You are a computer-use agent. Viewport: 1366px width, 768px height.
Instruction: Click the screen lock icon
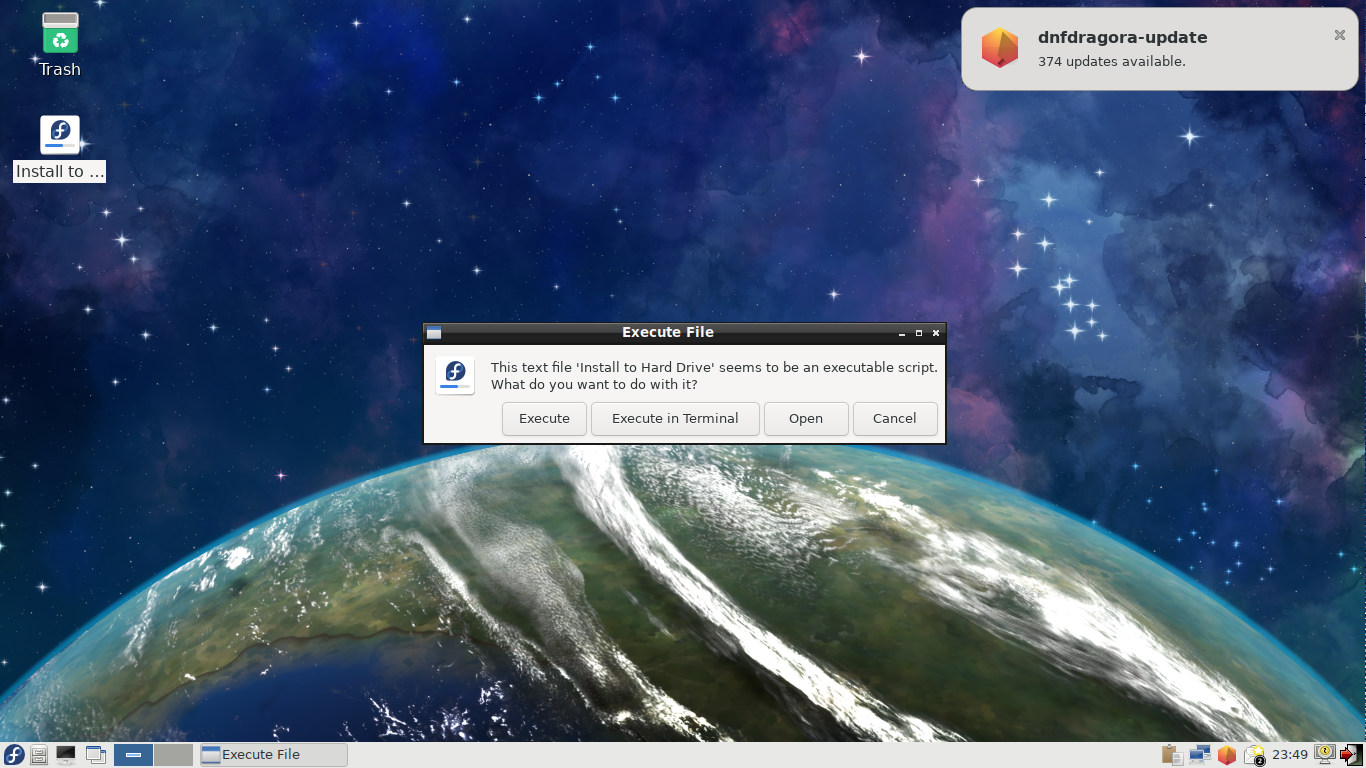(1325, 755)
